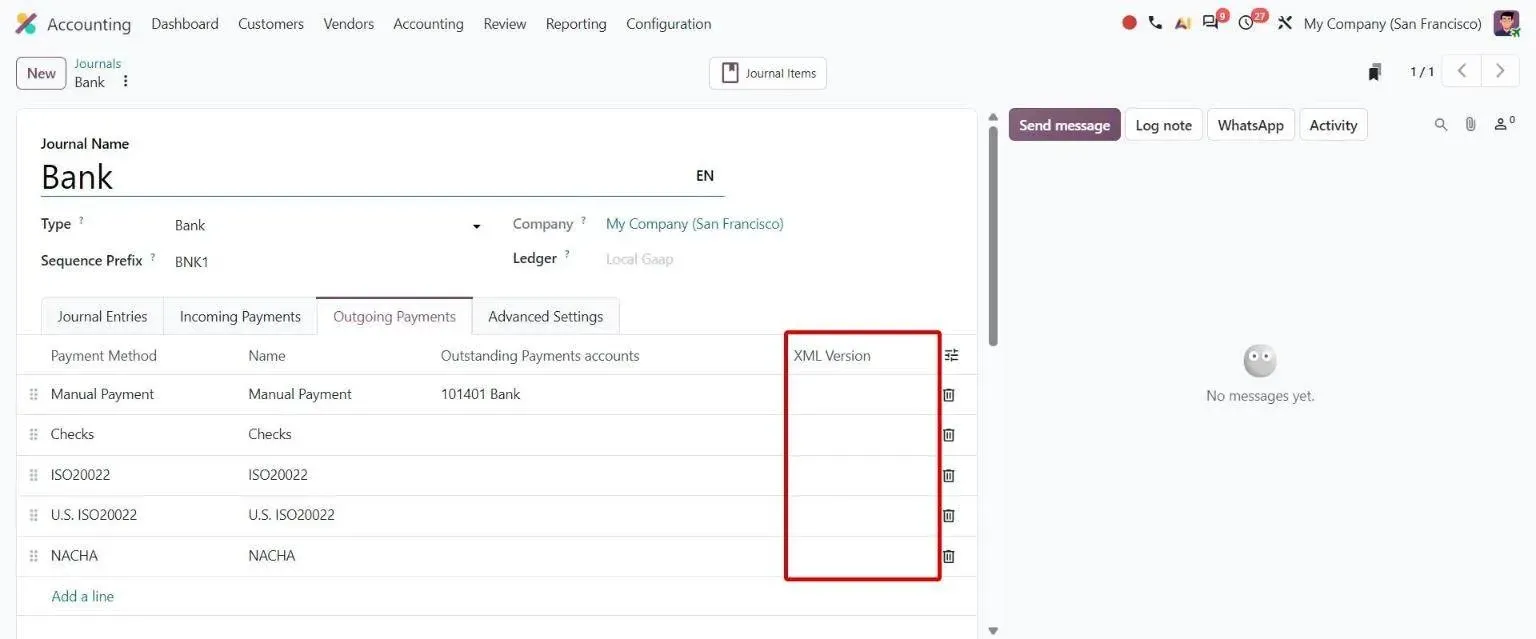Viewport: 1536px width, 639px height.
Task: Schedule an Activity button
Action: click(x=1333, y=125)
